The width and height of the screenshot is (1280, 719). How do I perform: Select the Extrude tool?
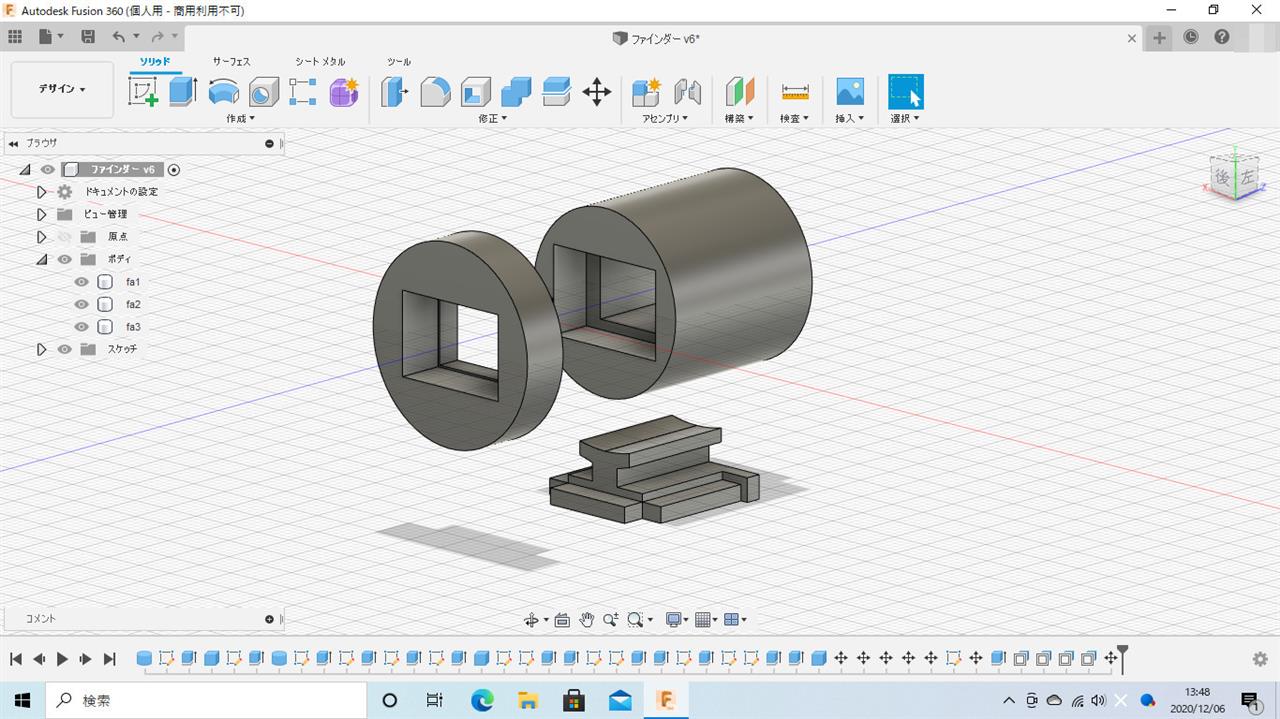(x=183, y=92)
